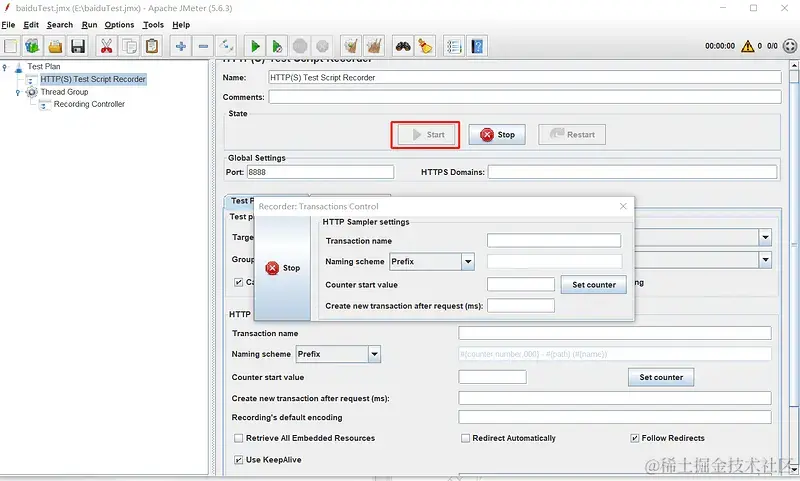
Task: Open the Help question mark icon
Action: [x=477, y=46]
